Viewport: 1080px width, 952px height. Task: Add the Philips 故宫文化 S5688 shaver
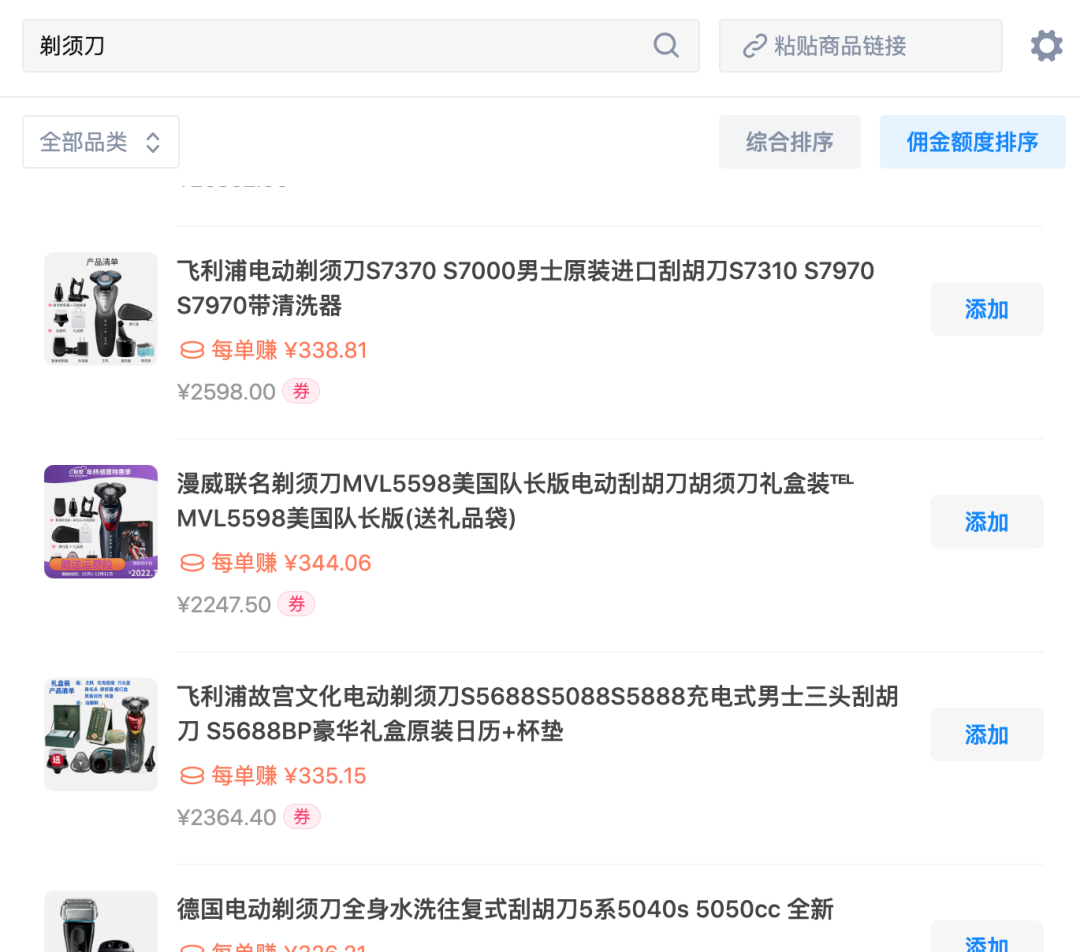[986, 735]
